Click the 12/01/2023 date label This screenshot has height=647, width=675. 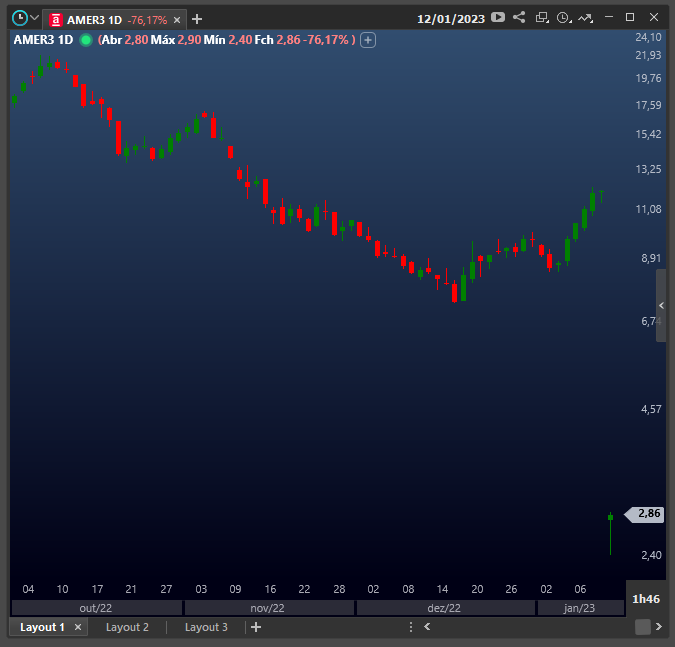point(451,19)
